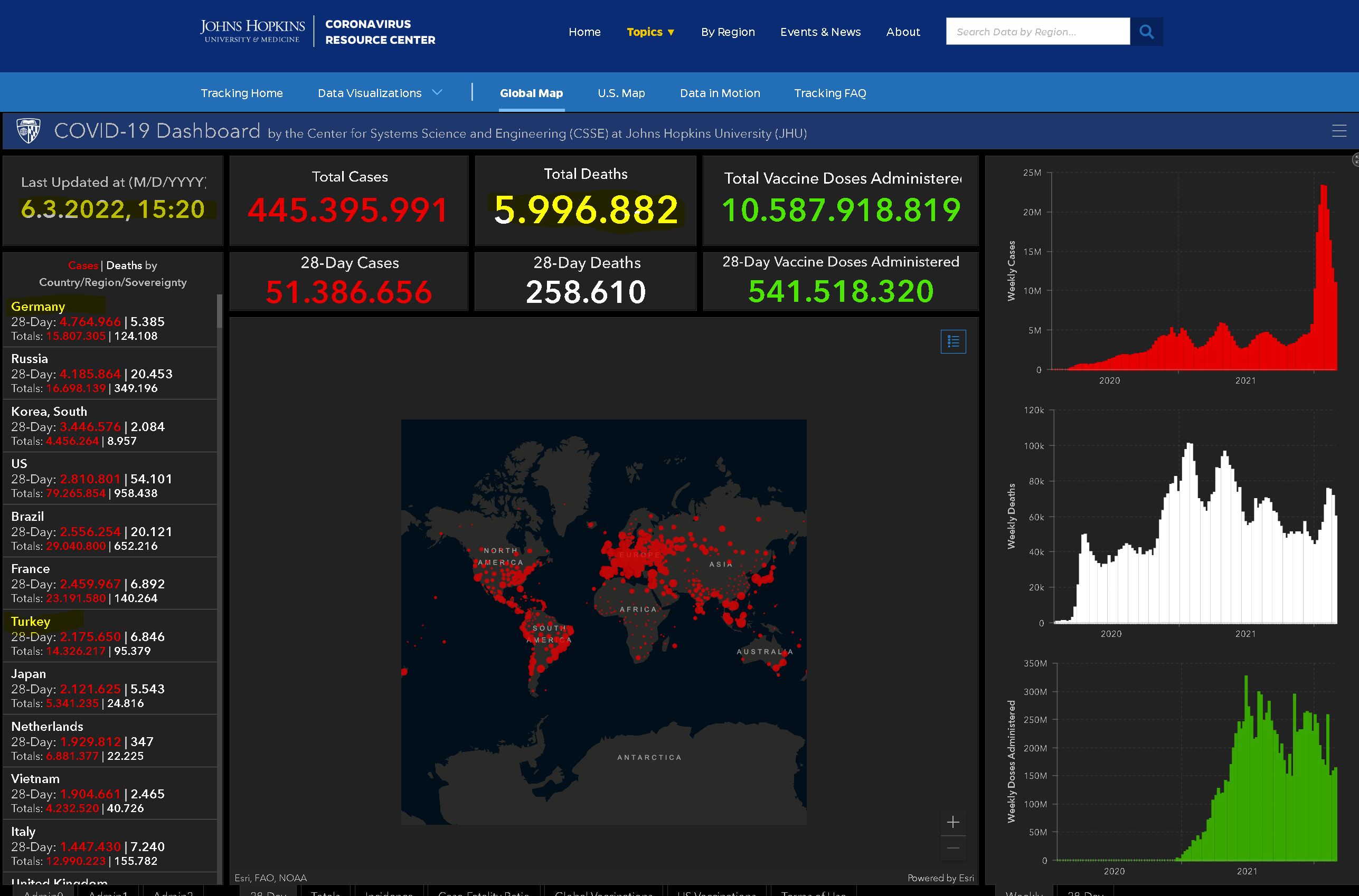Image resolution: width=1359 pixels, height=896 pixels.
Task: Click the Johns Hopkins University logo
Action: [252, 32]
